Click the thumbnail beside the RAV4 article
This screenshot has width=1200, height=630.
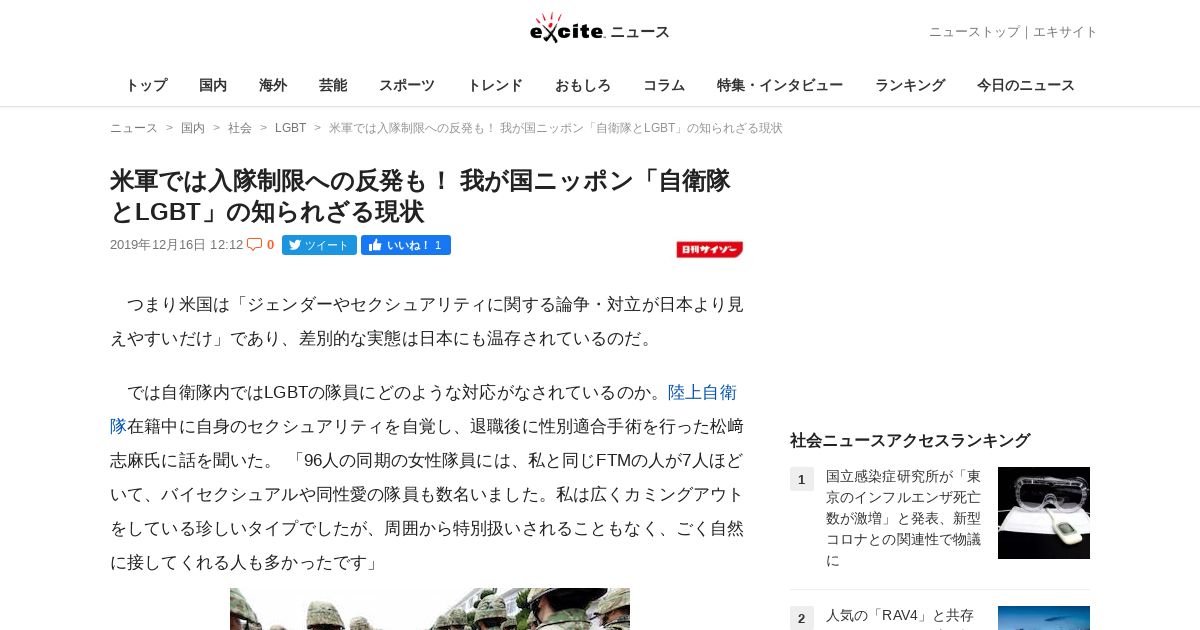1044,618
